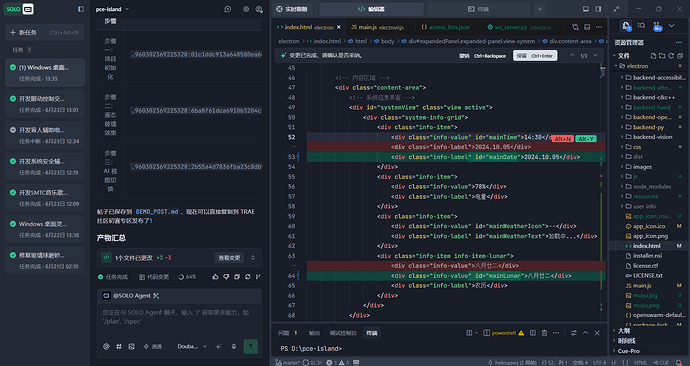Click new folder icon in explorer header
The height and width of the screenshot is (366, 690).
click(x=662, y=56)
